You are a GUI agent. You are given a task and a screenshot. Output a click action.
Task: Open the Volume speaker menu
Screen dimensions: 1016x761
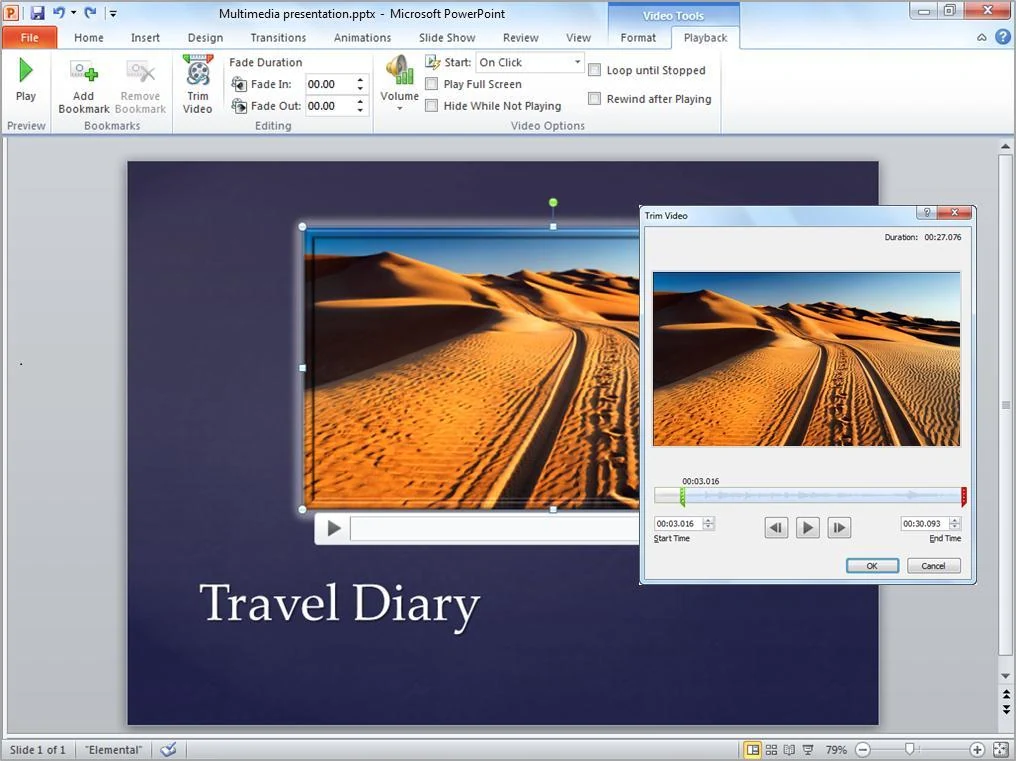point(400,70)
